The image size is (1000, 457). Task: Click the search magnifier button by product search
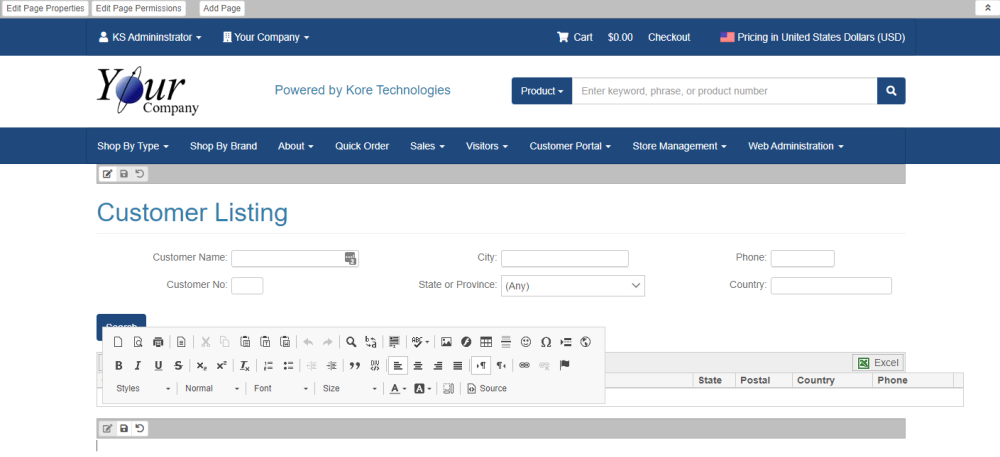pyautogui.click(x=891, y=91)
